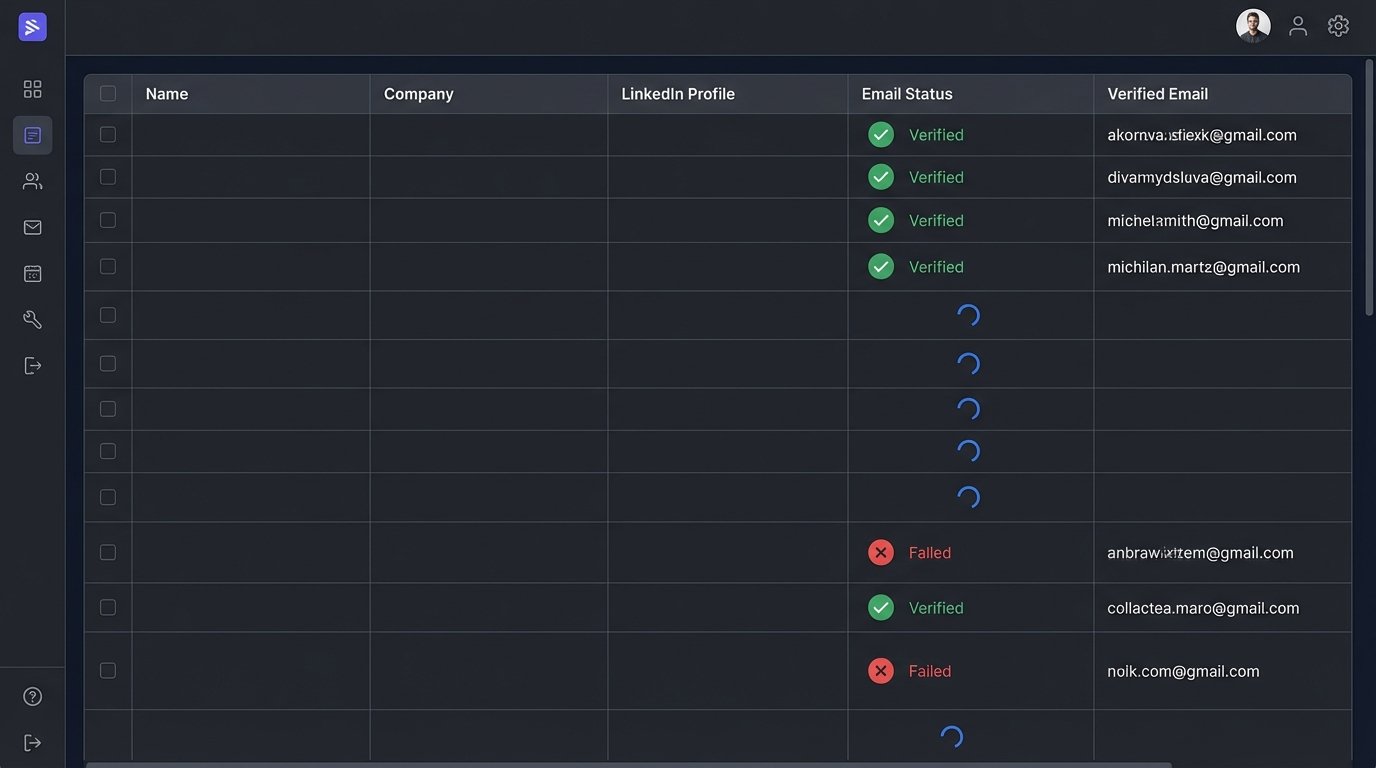Open the wrench tools icon

[32, 319]
